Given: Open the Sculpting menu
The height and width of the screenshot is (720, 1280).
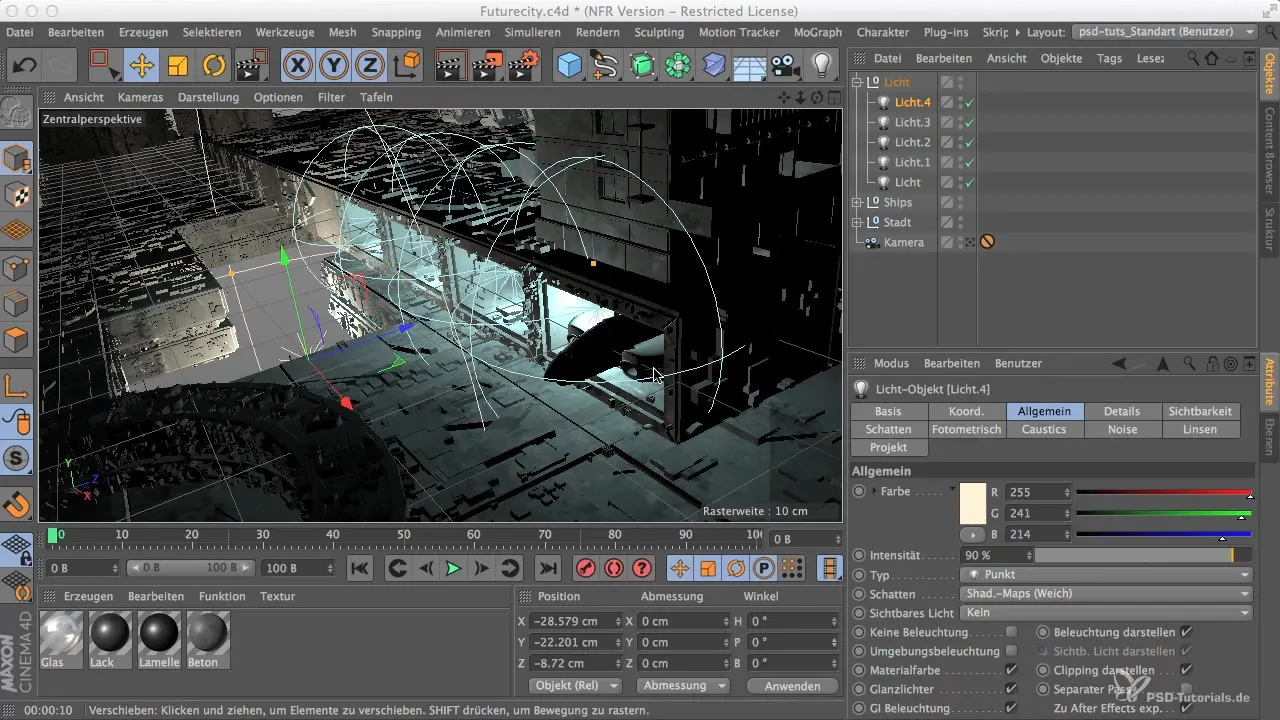Looking at the screenshot, I should [659, 32].
